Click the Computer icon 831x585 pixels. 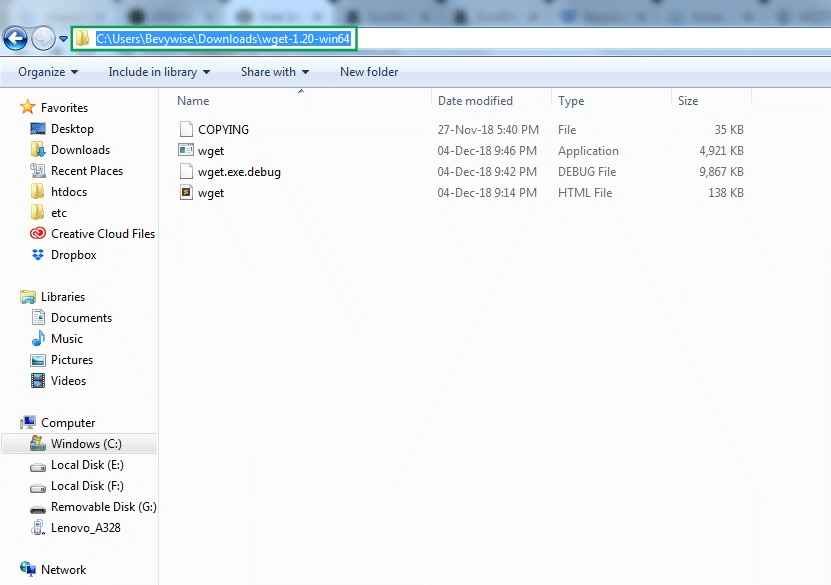point(28,422)
